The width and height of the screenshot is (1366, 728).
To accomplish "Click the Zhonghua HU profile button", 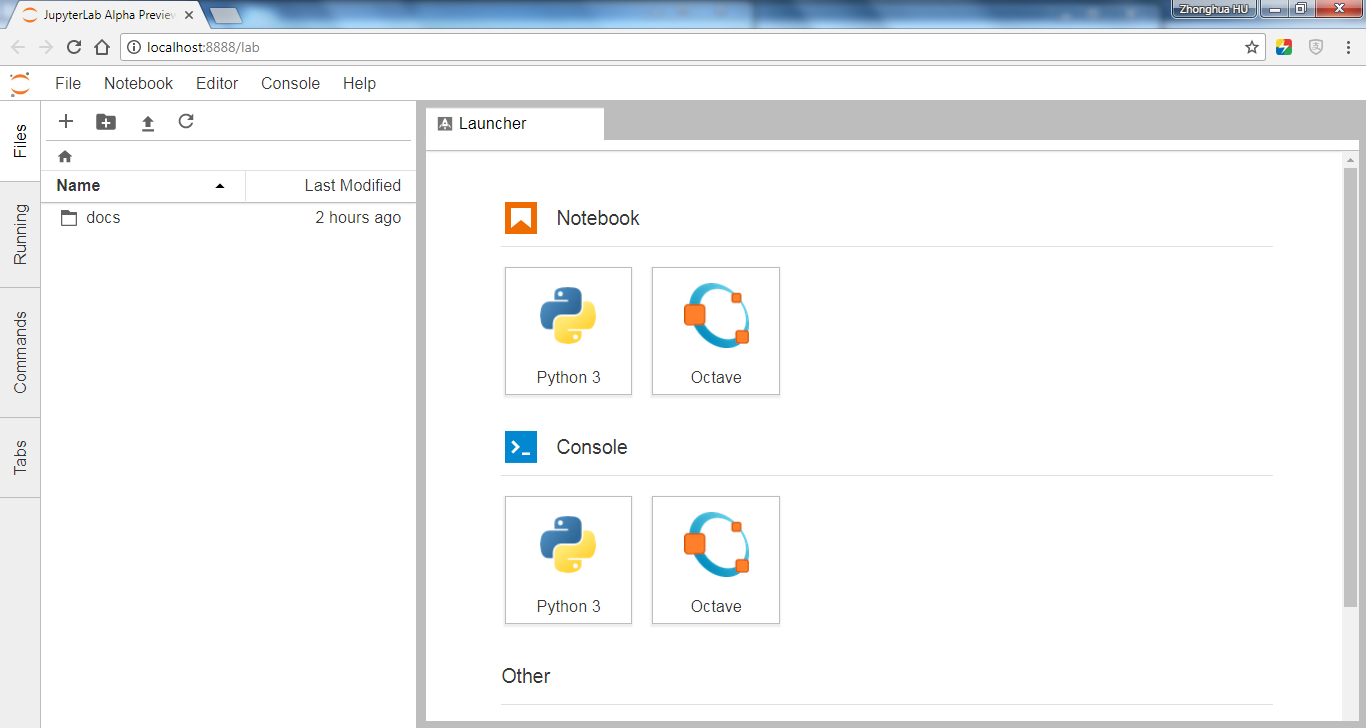I will pyautogui.click(x=1212, y=8).
